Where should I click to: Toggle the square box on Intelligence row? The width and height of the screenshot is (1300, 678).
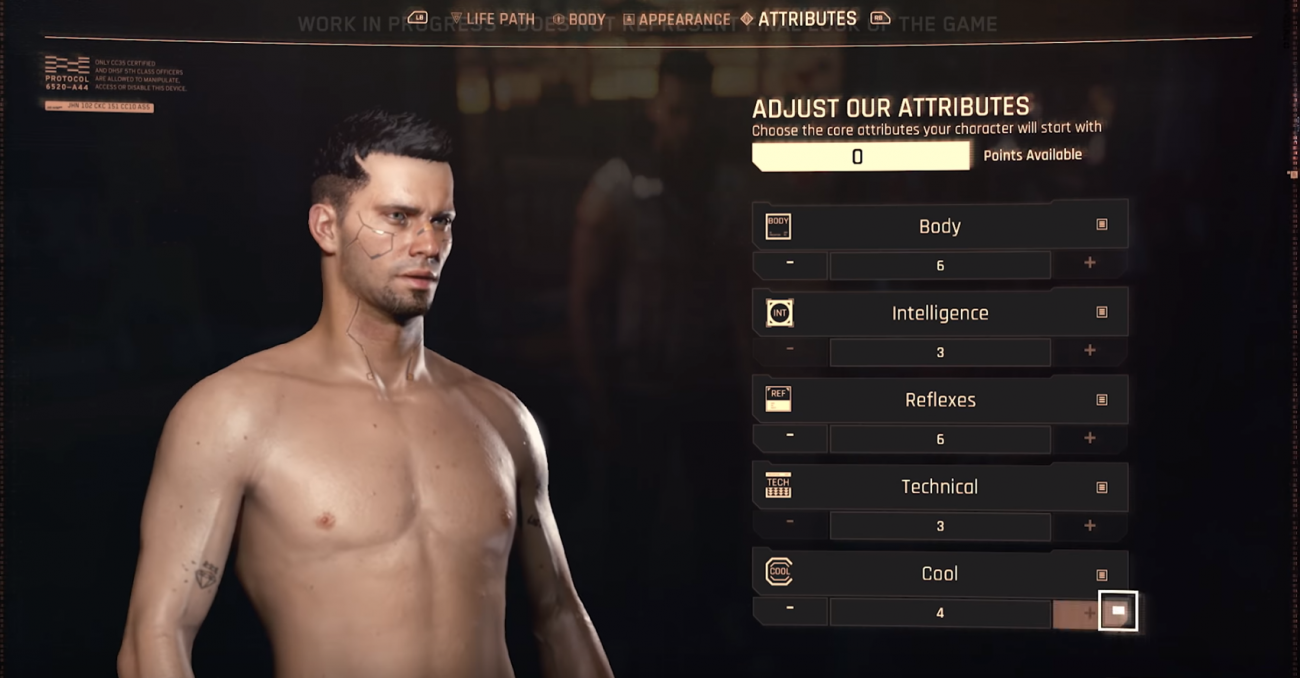point(1102,312)
